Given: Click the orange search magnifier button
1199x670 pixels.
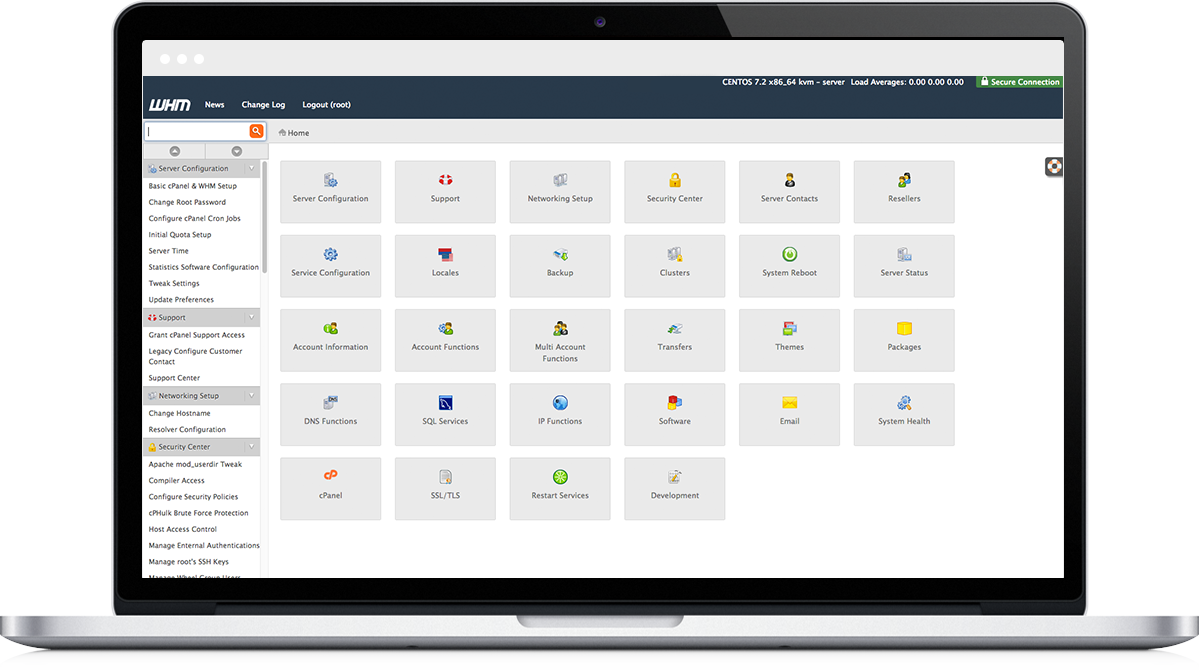Looking at the screenshot, I should click(x=257, y=131).
